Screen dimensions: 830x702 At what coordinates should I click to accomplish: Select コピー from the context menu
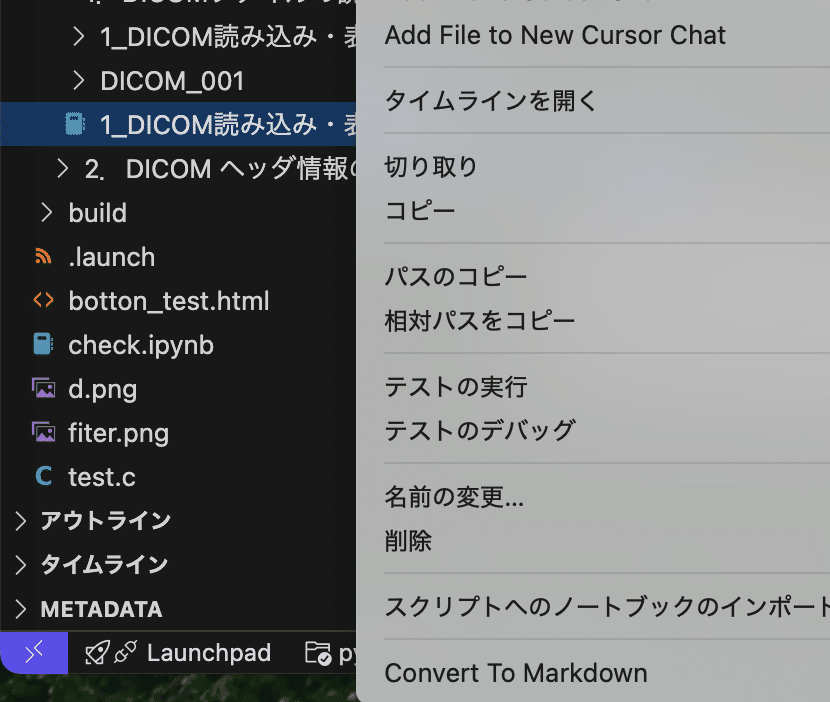tap(420, 210)
